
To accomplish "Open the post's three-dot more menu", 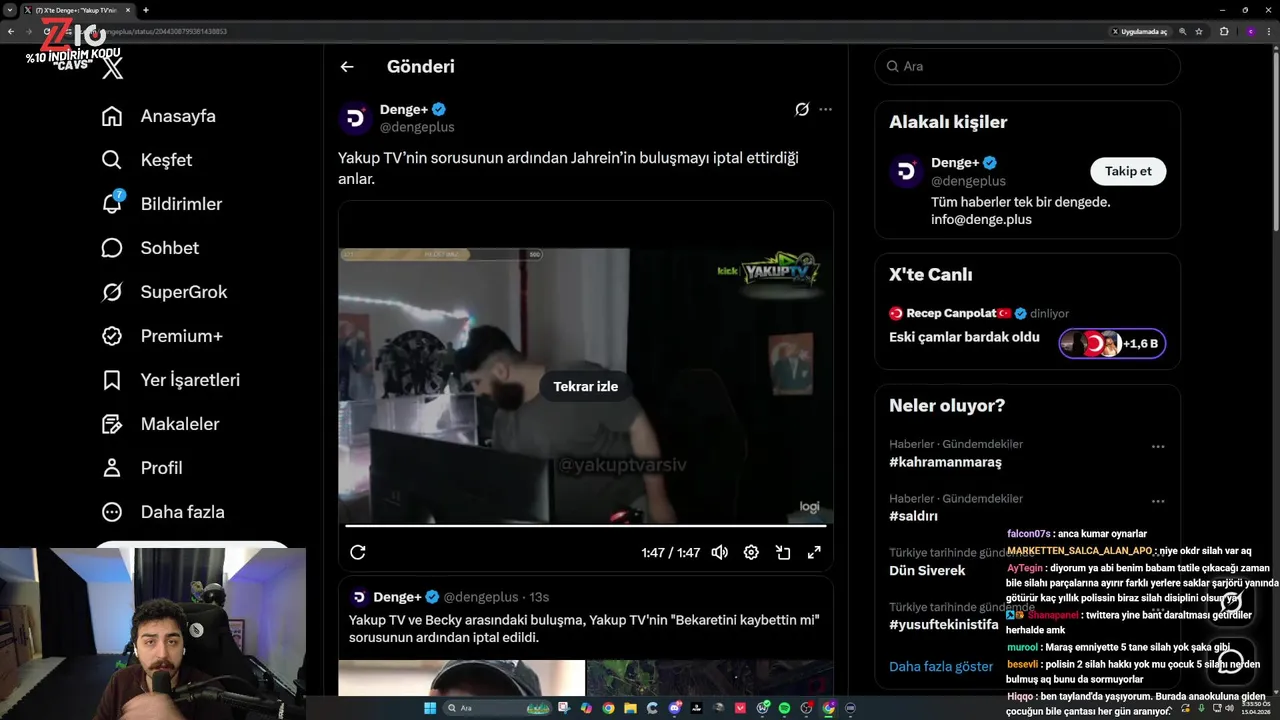I will coord(825,109).
